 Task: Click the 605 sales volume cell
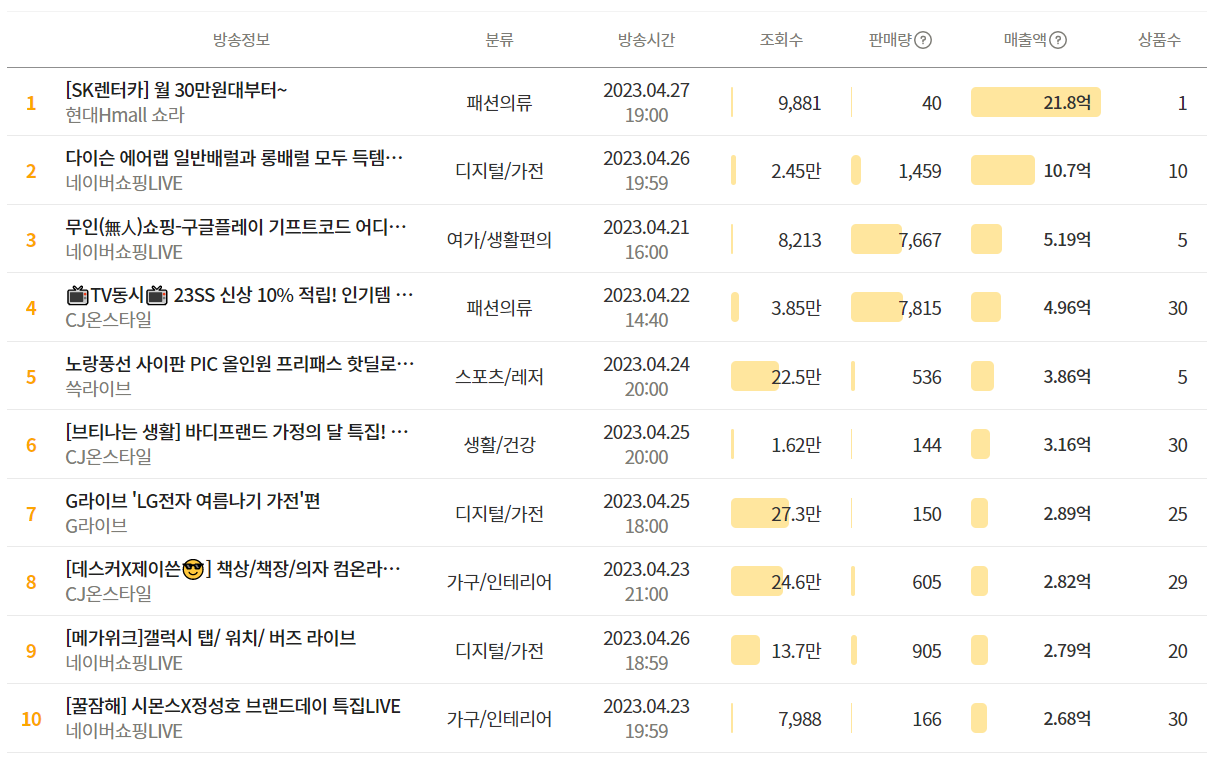click(927, 582)
